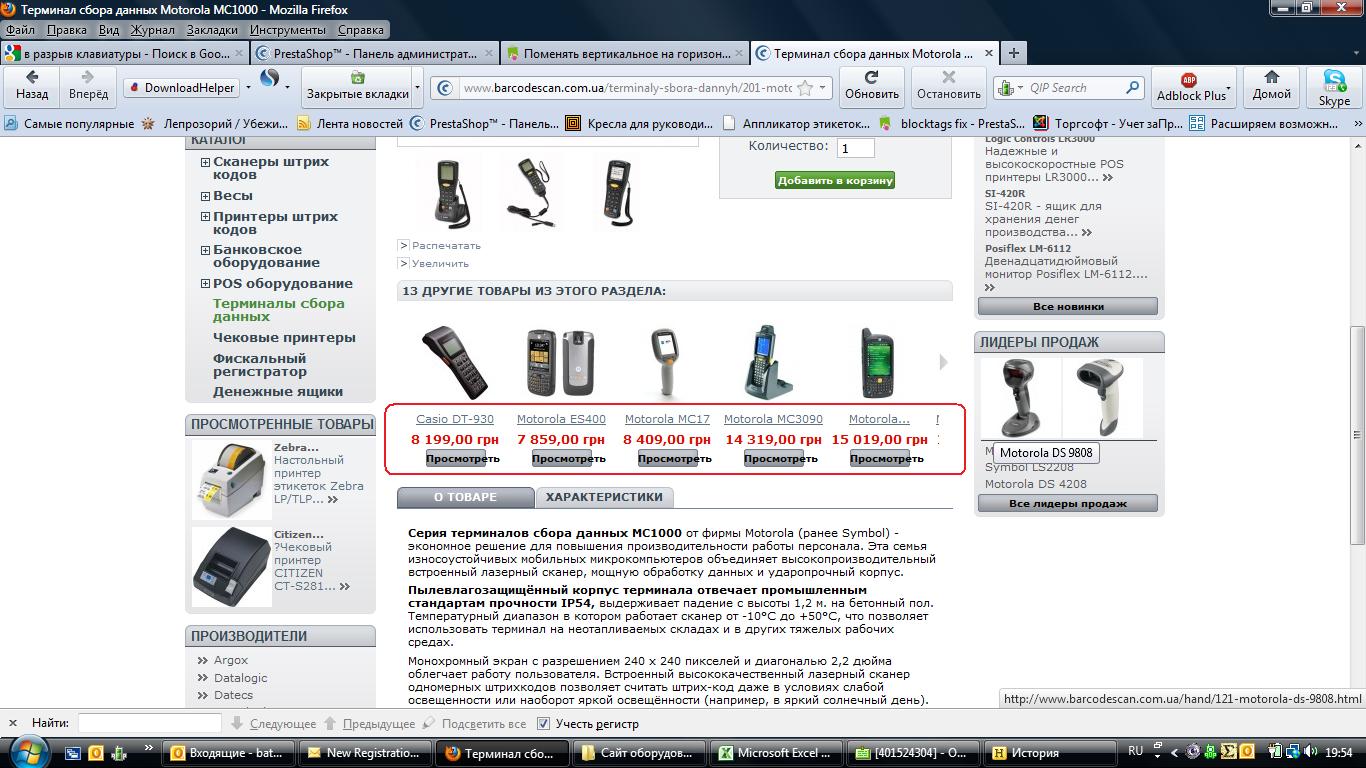This screenshot has width=1366, height=768.
Task: Open the Закрытые вкладки closed tabs button
Action: click(x=357, y=86)
